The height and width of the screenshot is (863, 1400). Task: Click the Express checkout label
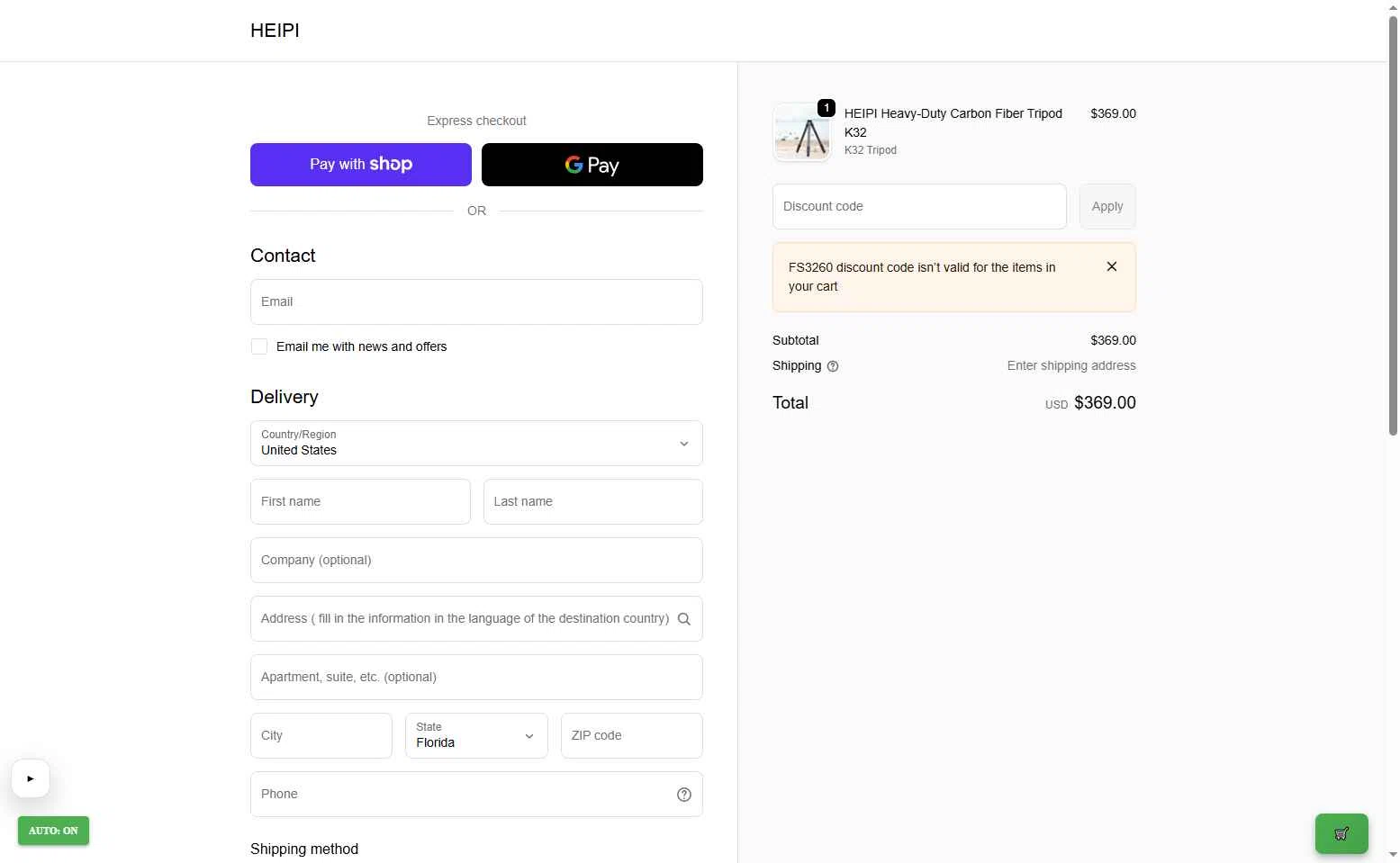[x=476, y=121]
